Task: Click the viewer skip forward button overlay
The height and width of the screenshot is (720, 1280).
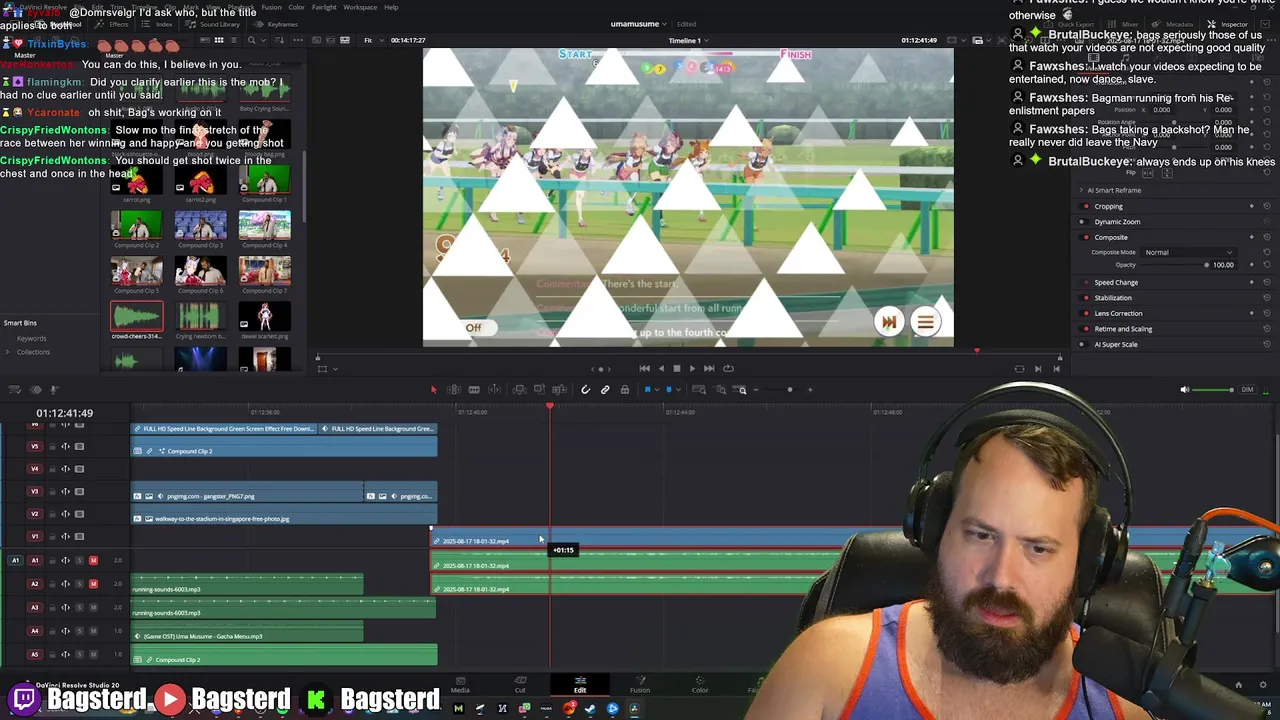Action: tap(888, 322)
